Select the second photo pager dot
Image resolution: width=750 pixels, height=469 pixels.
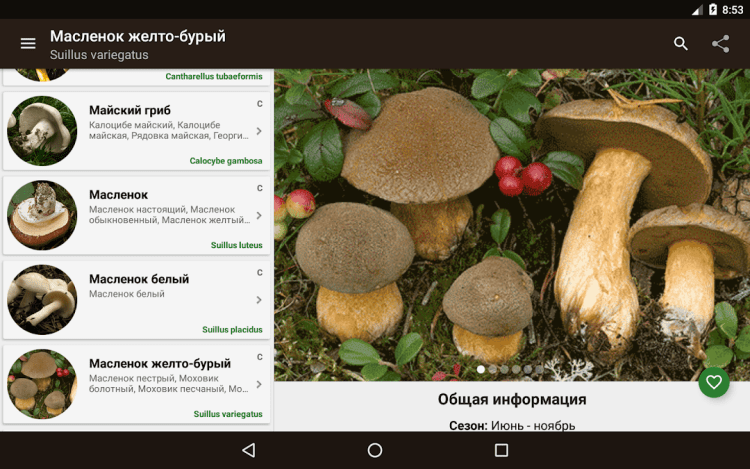tap(493, 369)
